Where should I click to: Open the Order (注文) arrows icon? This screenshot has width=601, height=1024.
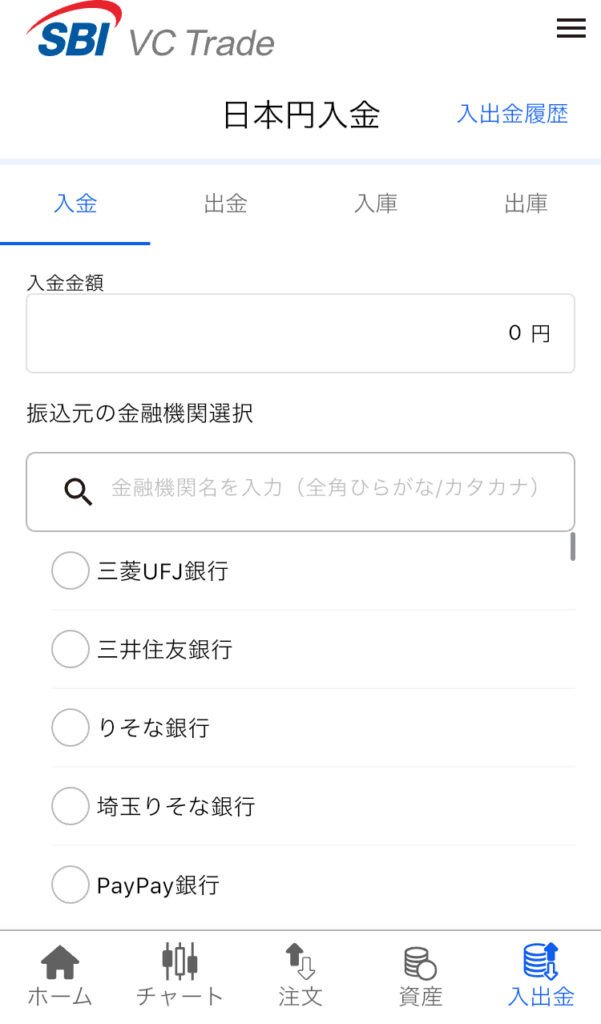[x=300, y=962]
